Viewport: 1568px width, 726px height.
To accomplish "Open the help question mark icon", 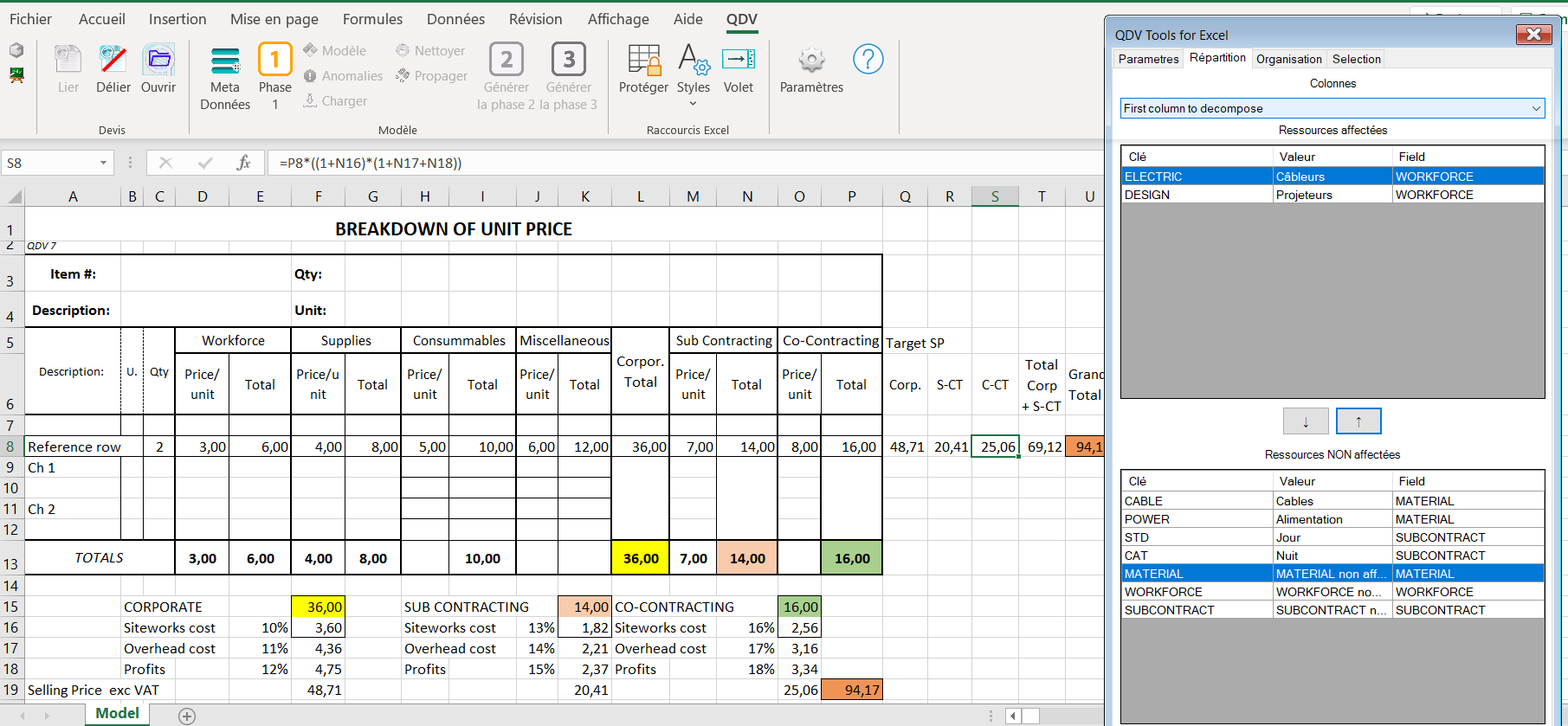I will [x=868, y=59].
